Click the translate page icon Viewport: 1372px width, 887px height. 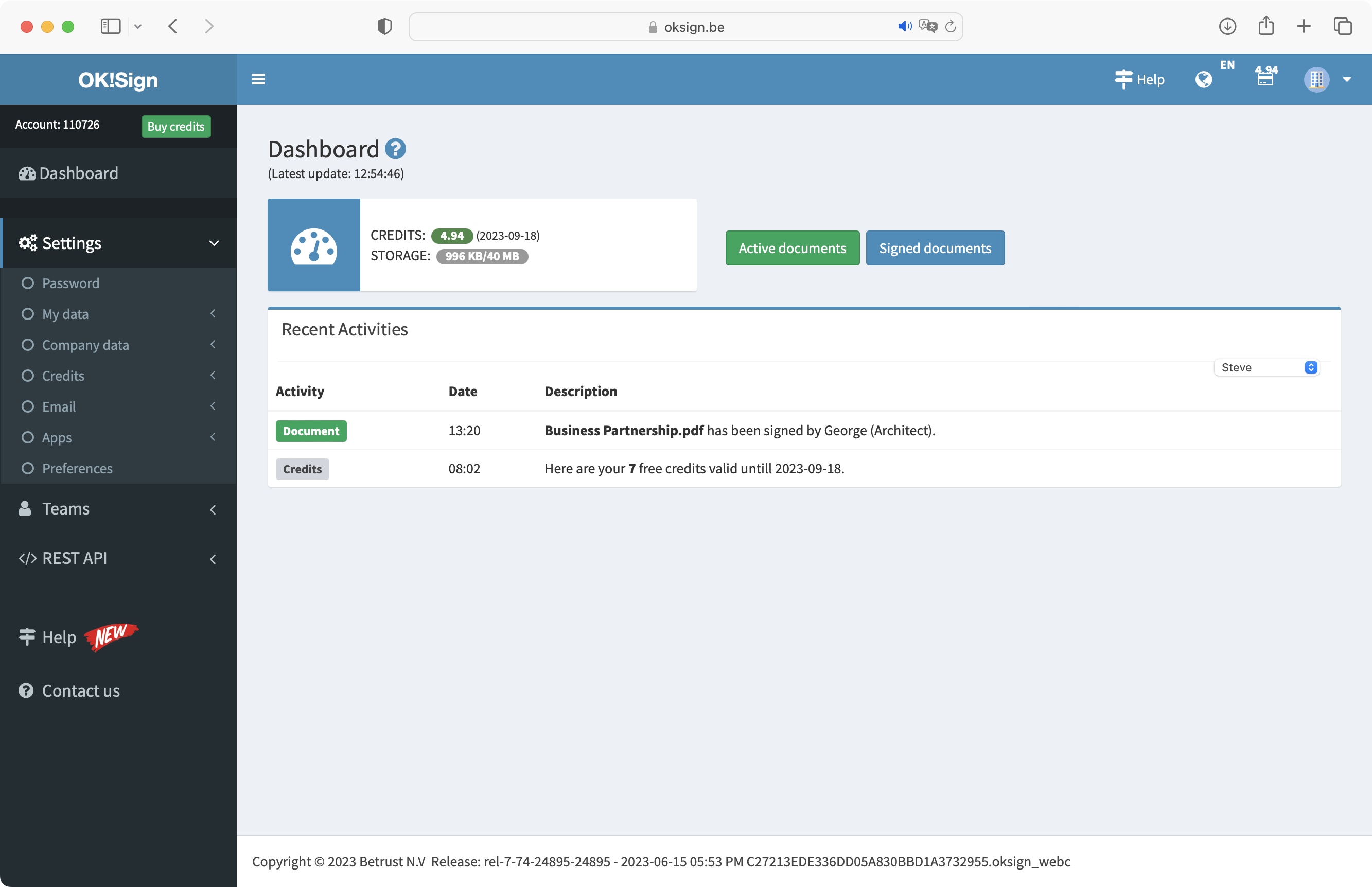pyautogui.click(x=927, y=26)
